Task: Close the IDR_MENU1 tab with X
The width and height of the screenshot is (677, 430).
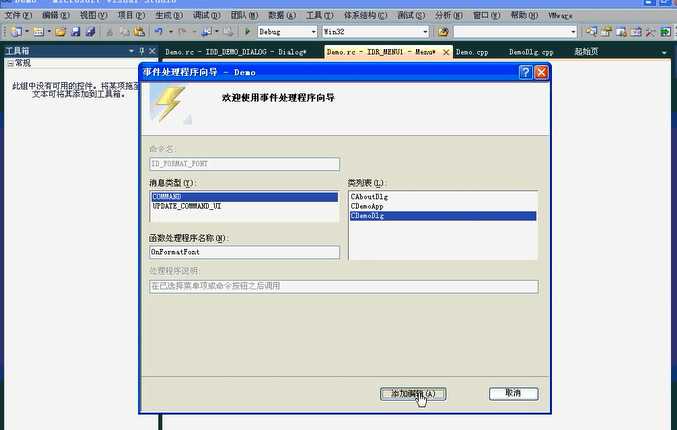Action: [446, 52]
